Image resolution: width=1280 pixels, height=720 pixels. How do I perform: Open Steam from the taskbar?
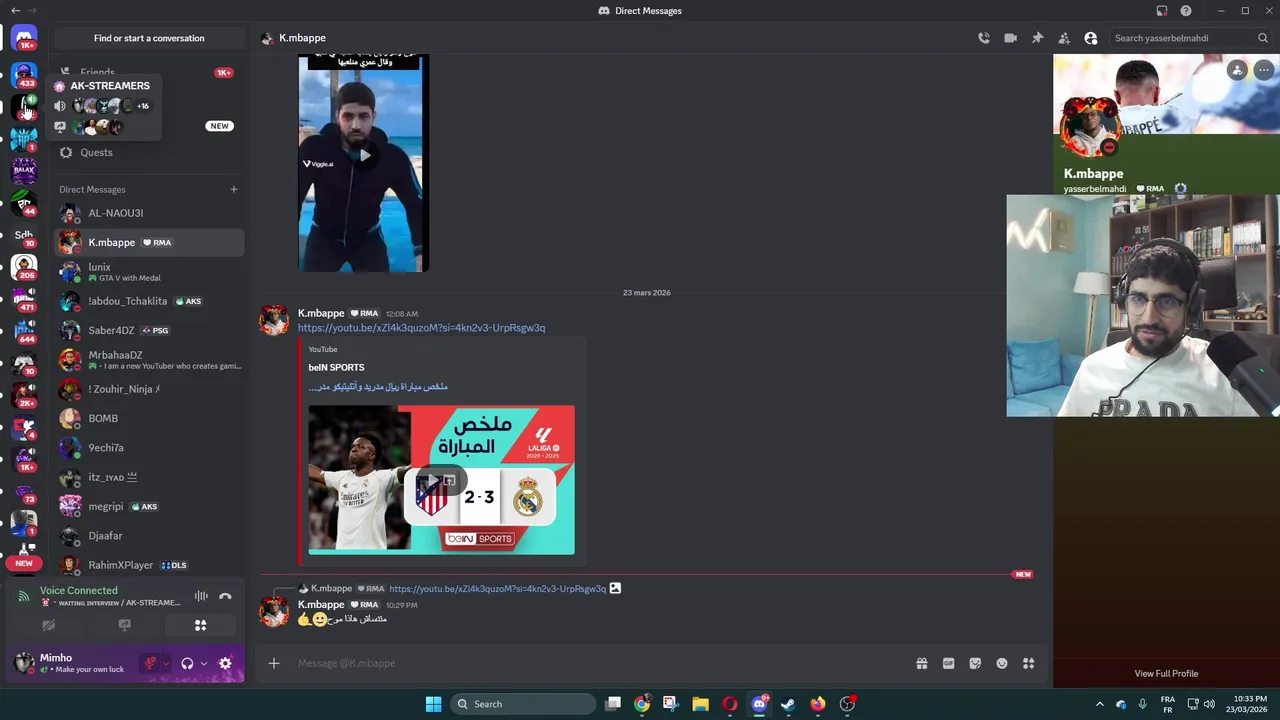coord(788,704)
